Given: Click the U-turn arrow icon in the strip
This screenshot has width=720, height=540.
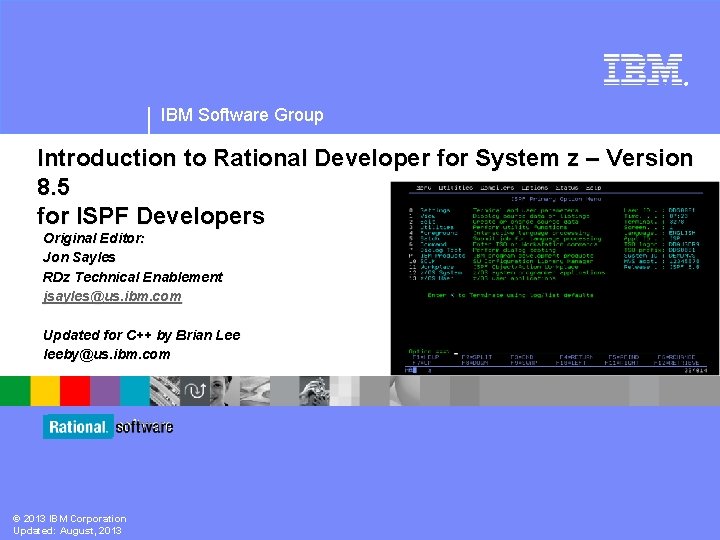Looking at the screenshot, I should [x=195, y=391].
